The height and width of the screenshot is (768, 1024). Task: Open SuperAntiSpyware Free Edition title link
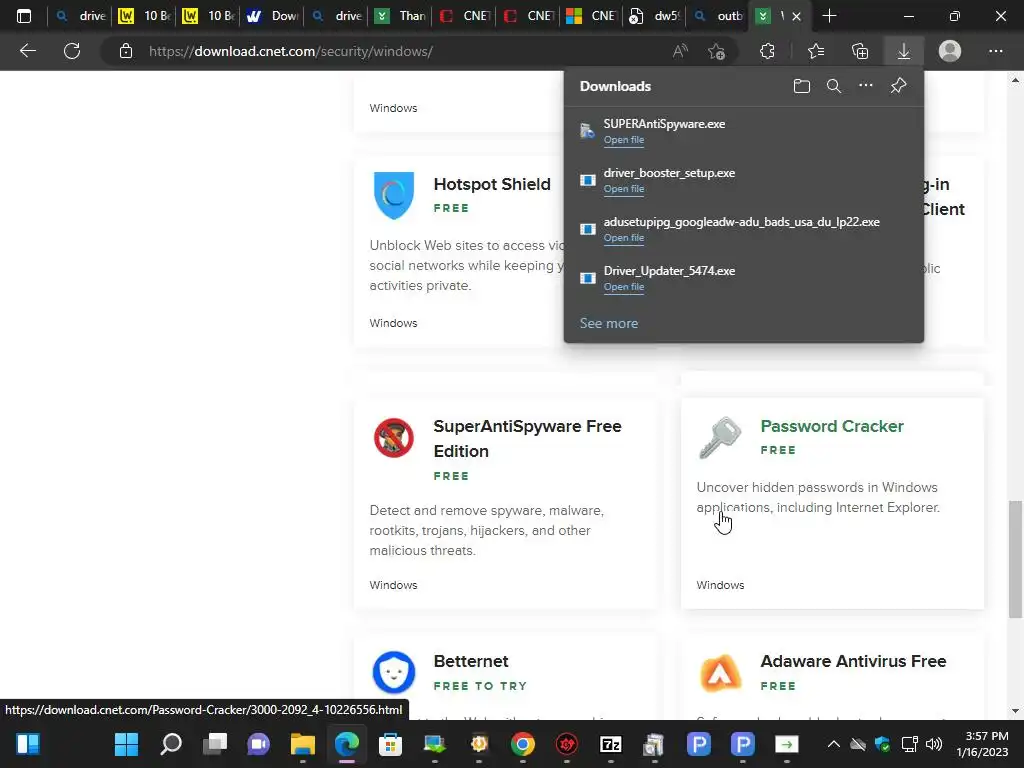tap(527, 439)
